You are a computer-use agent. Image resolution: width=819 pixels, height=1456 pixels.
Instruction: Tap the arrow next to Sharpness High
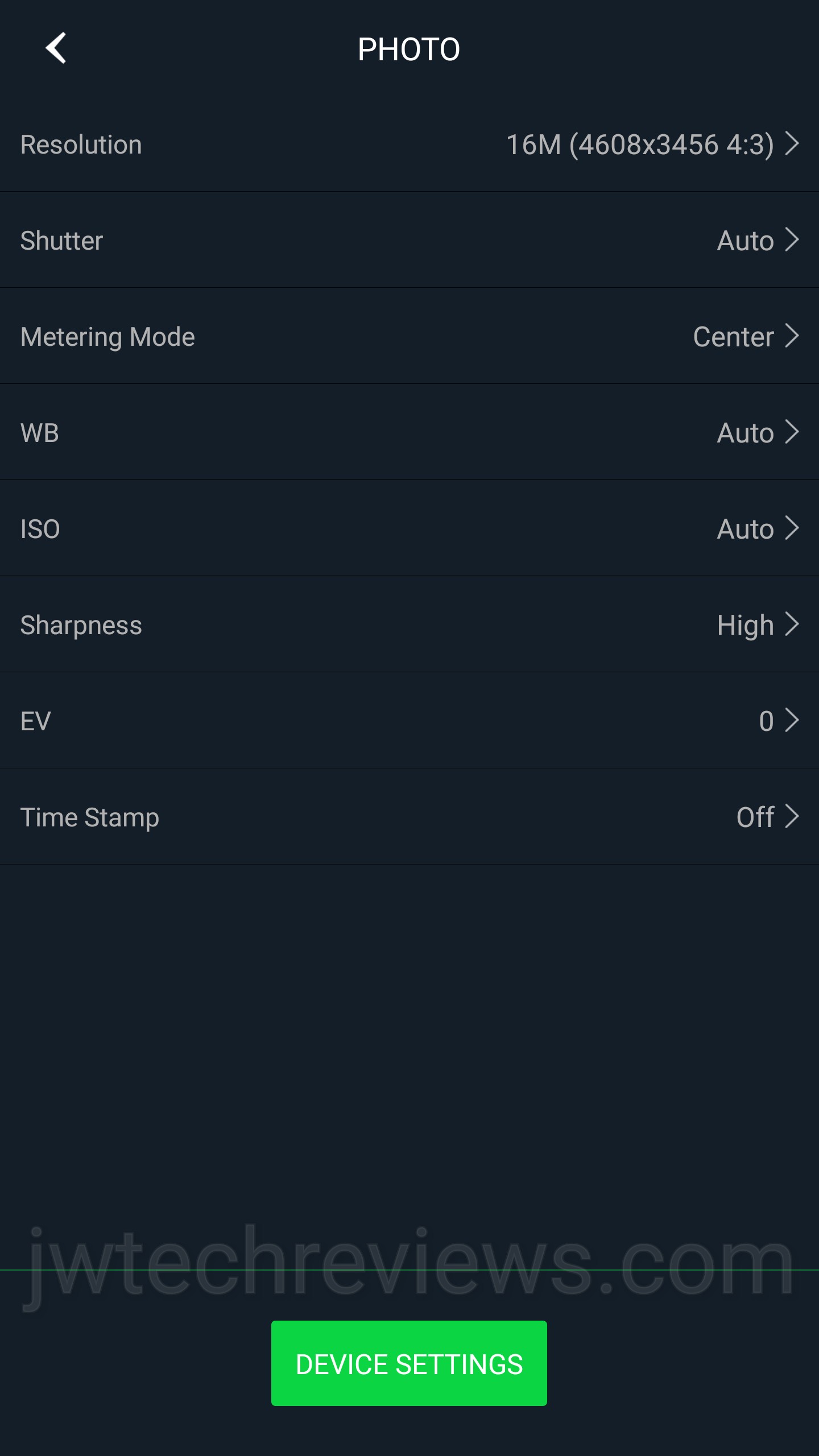792,624
